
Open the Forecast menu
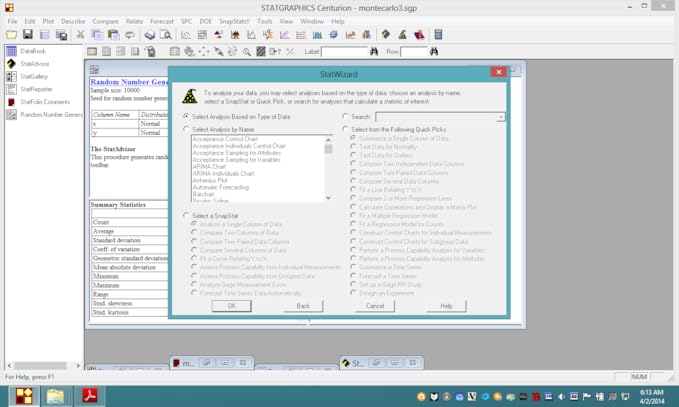click(161, 21)
